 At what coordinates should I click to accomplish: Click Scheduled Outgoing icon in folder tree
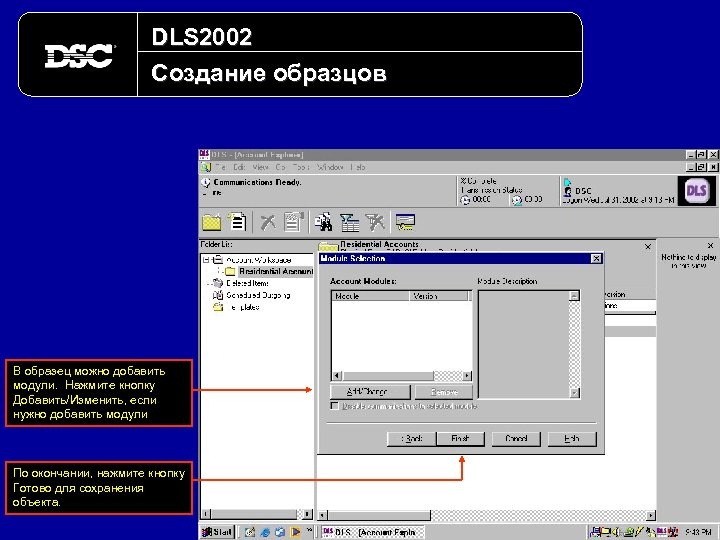tap(218, 295)
